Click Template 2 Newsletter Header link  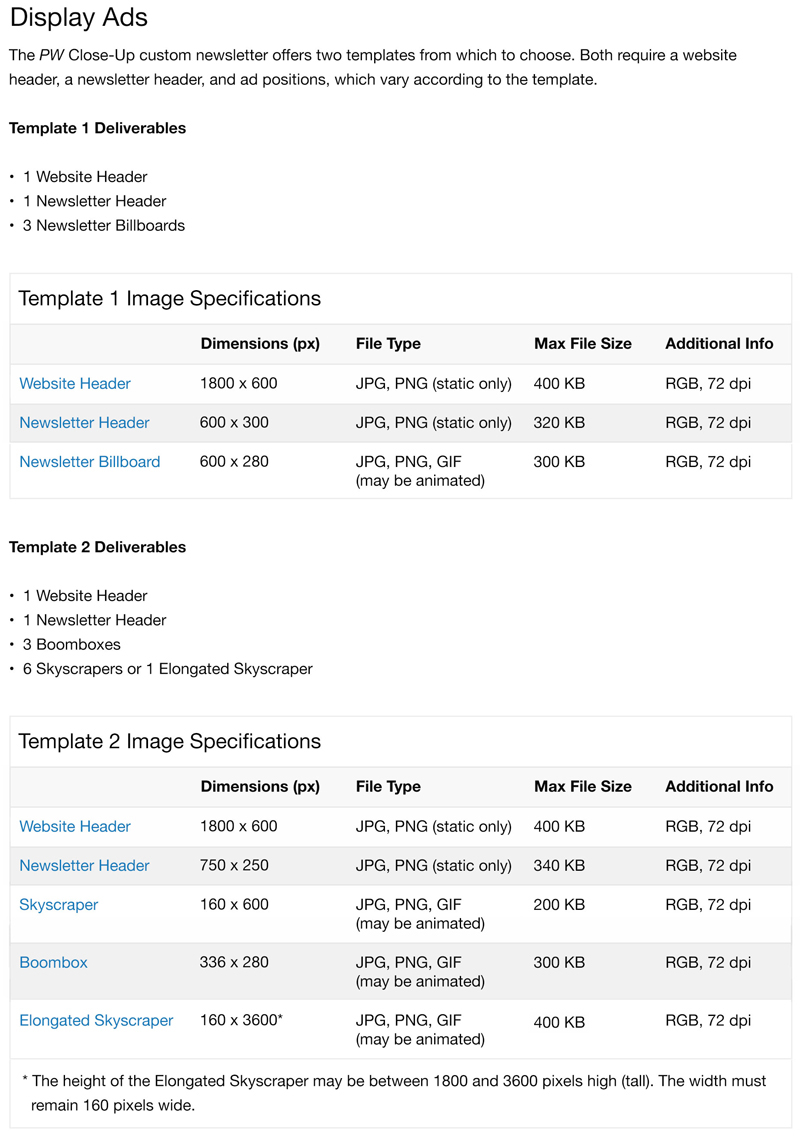tap(84, 866)
